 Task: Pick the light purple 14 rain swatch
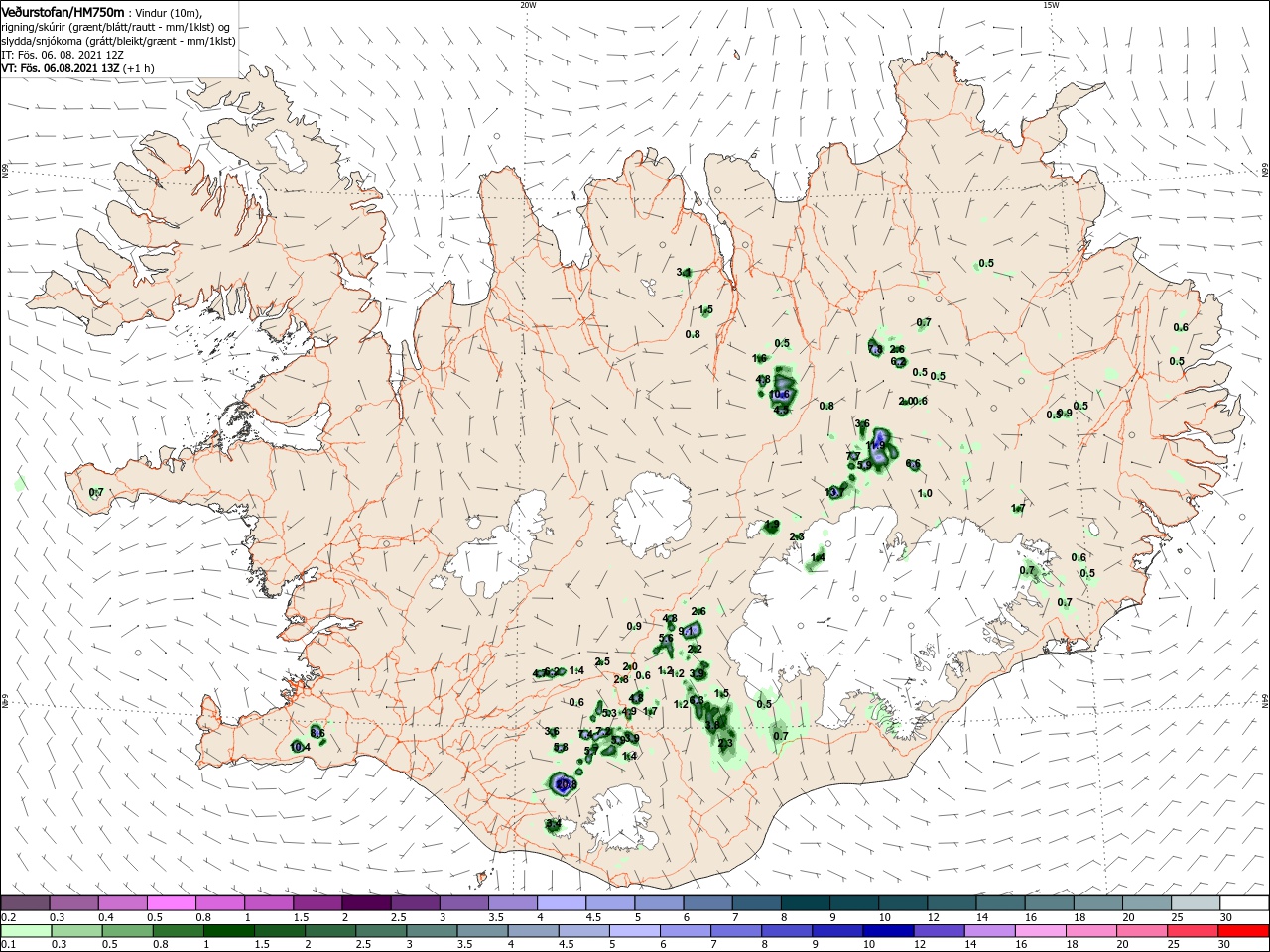(989, 931)
